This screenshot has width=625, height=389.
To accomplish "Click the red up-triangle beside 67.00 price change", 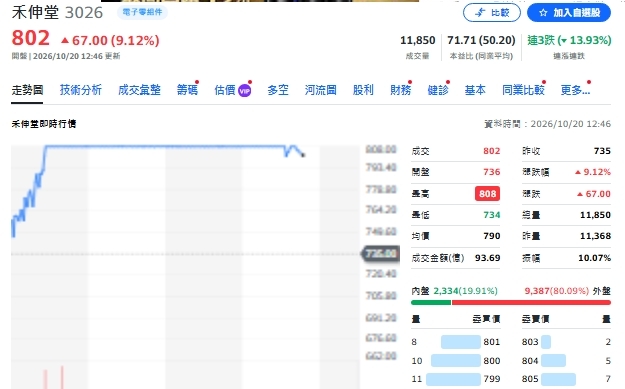I will point(65,40).
